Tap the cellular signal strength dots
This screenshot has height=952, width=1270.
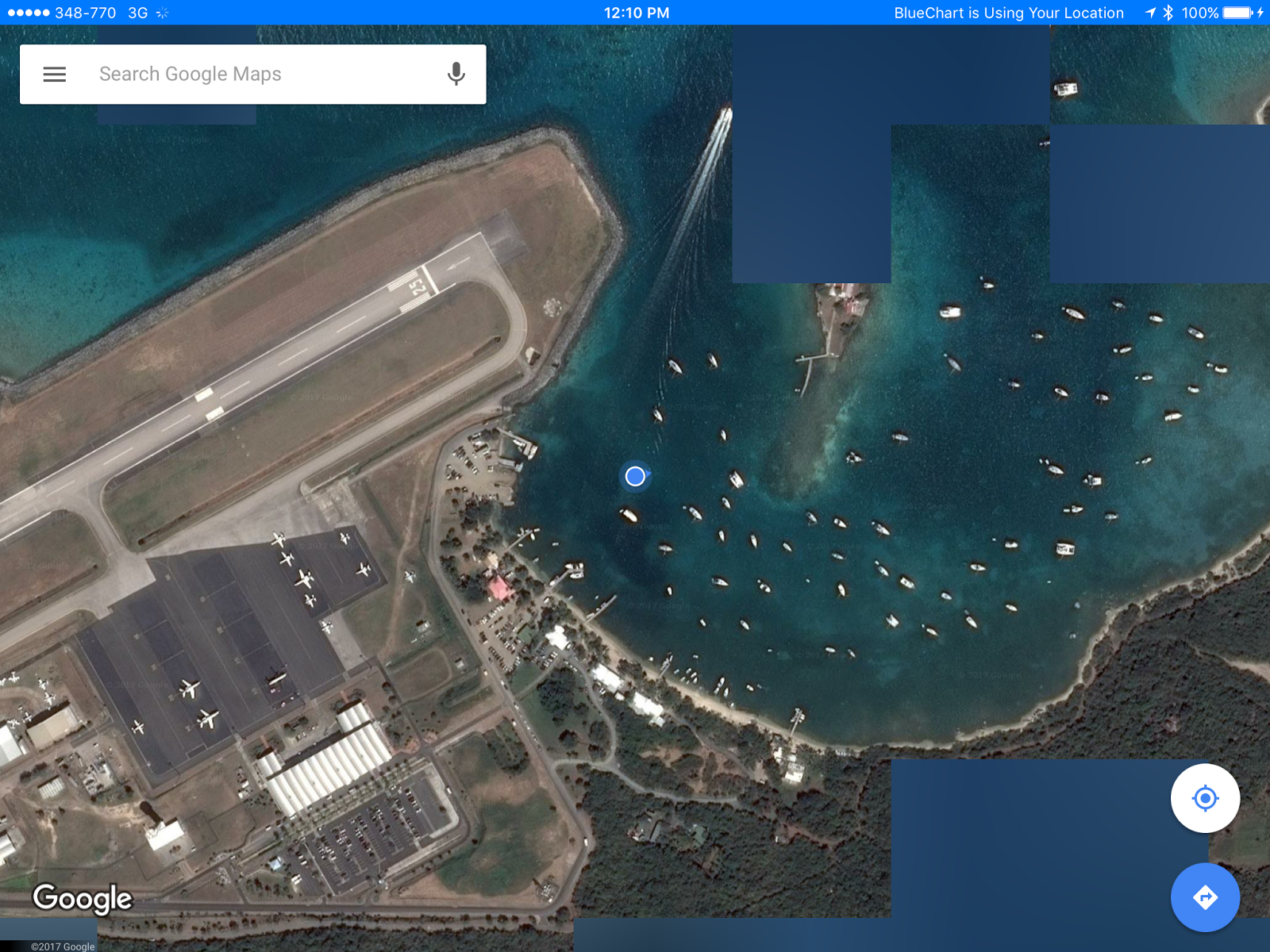pos(29,13)
